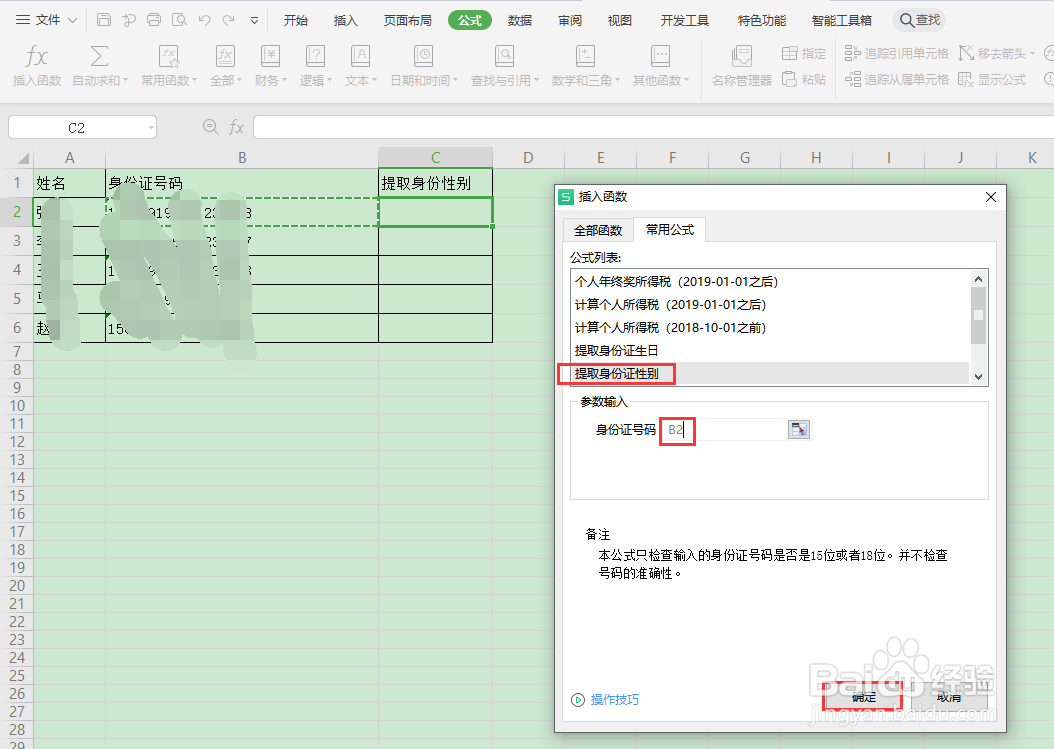
Task: Switch to the 数据 Data tab
Action: (520, 20)
